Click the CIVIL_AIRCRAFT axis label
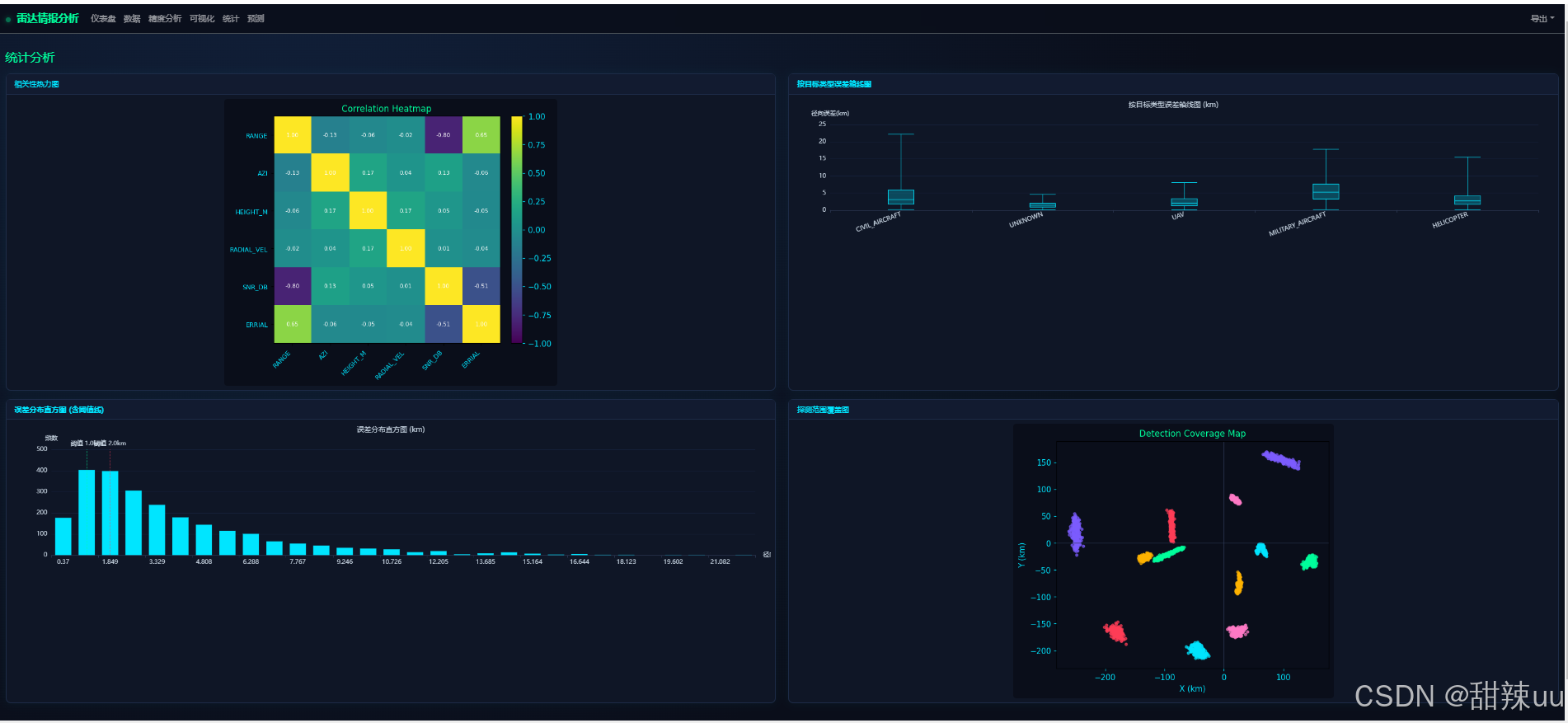The image size is (1568, 723). pos(878,222)
